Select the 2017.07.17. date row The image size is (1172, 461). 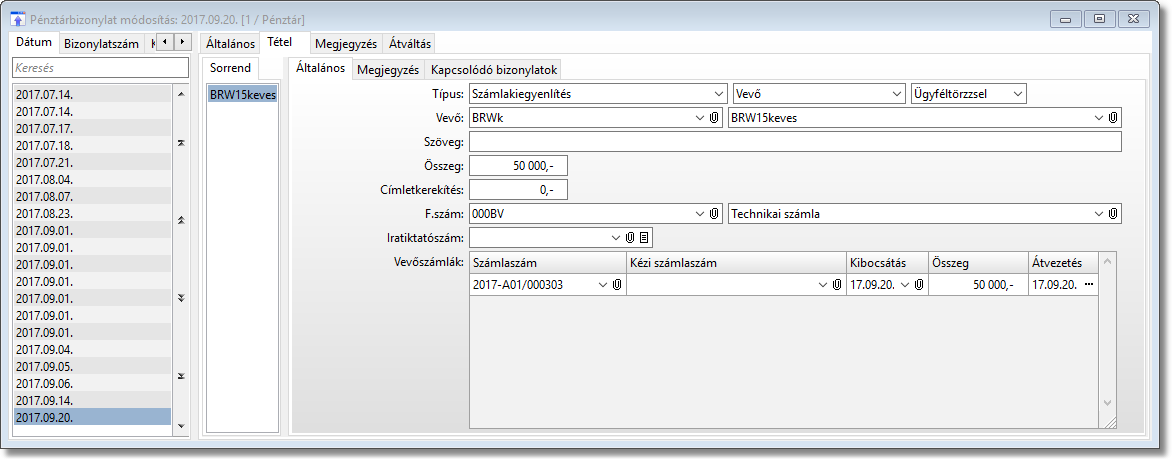click(x=93, y=129)
